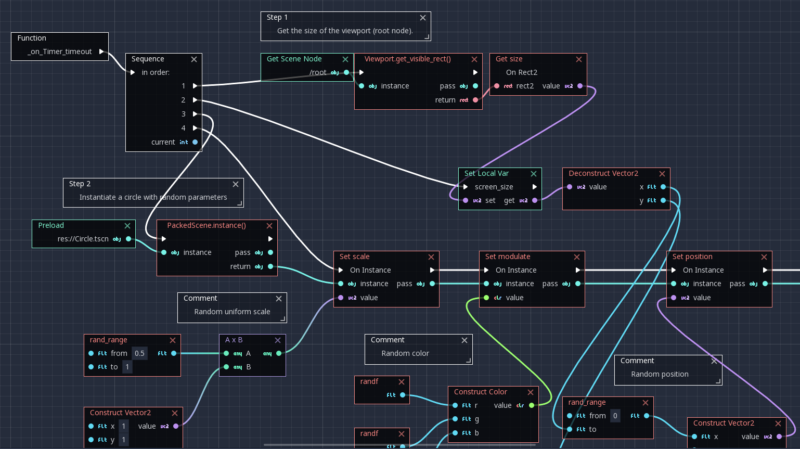
Task: Select the Function _on_Timer_timeout node
Action: tap(58, 45)
